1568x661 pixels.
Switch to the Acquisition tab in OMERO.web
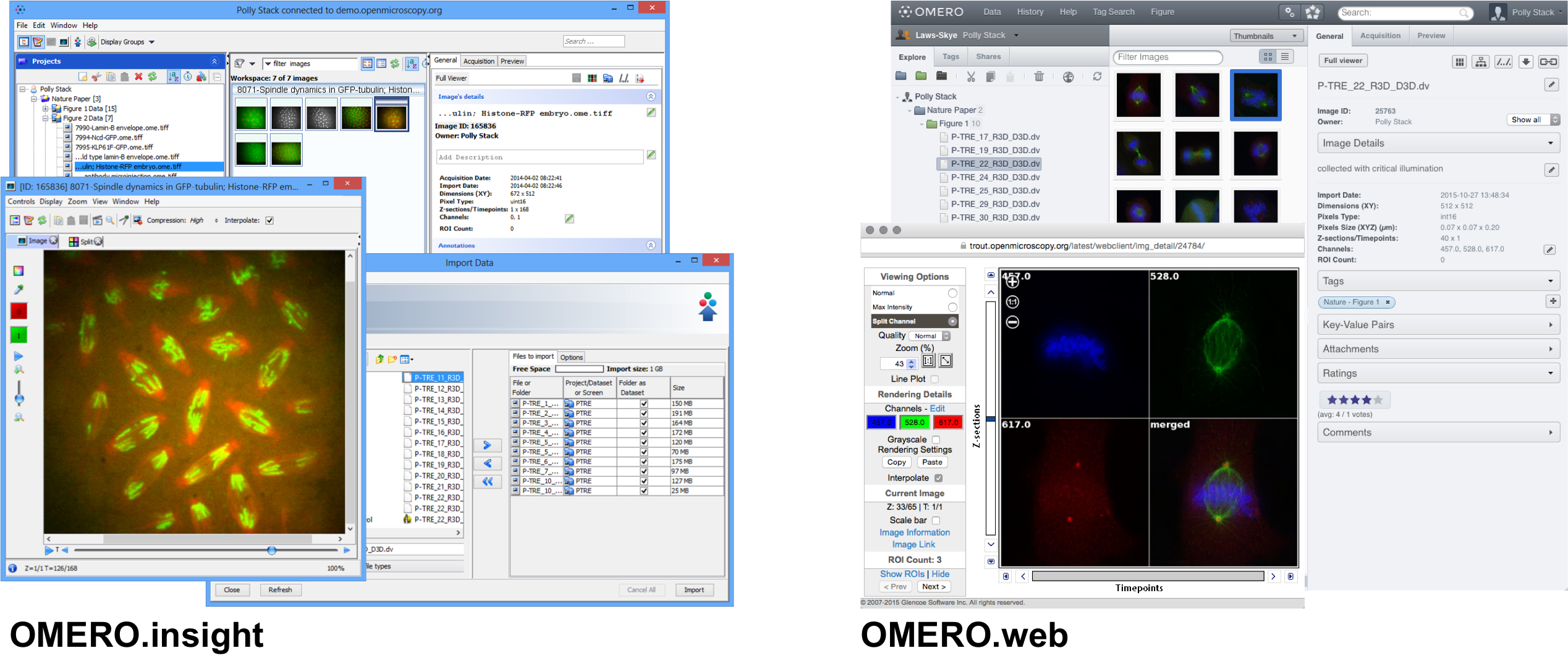click(x=1379, y=36)
